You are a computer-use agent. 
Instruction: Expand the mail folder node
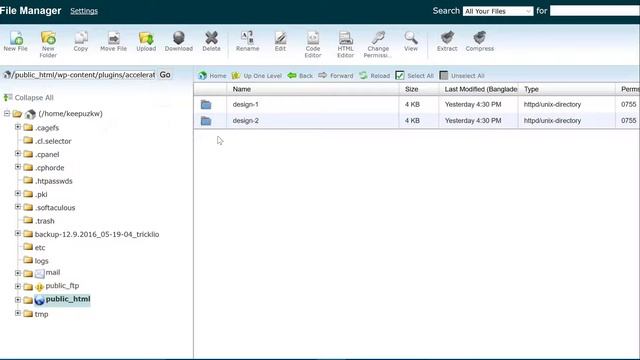[x=18, y=273]
